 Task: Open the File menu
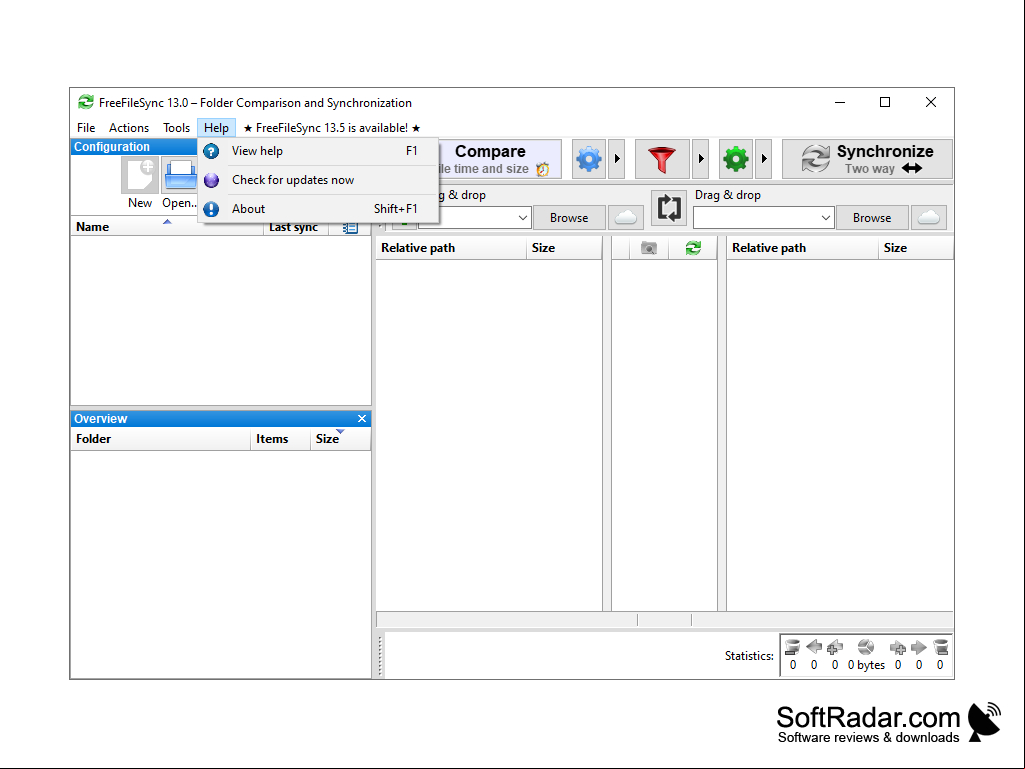tap(86, 128)
